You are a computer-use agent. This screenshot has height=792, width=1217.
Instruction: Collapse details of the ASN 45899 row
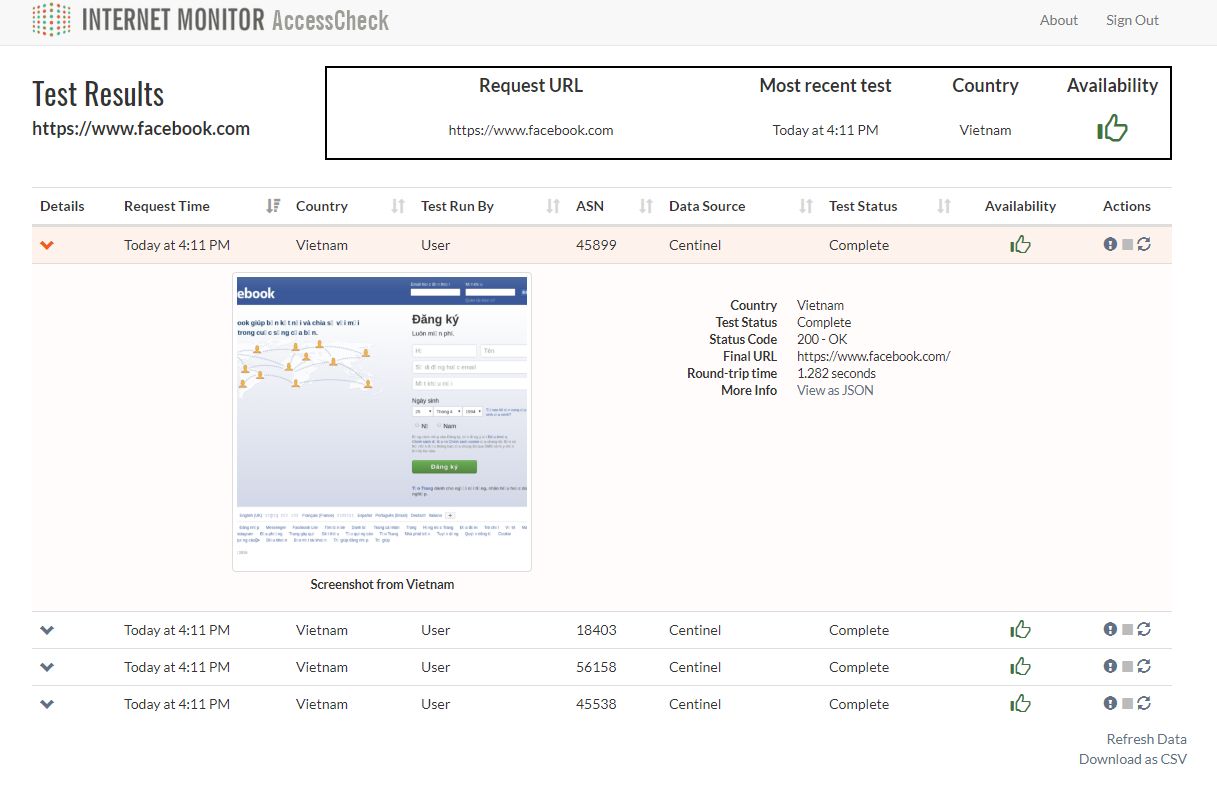pos(47,245)
